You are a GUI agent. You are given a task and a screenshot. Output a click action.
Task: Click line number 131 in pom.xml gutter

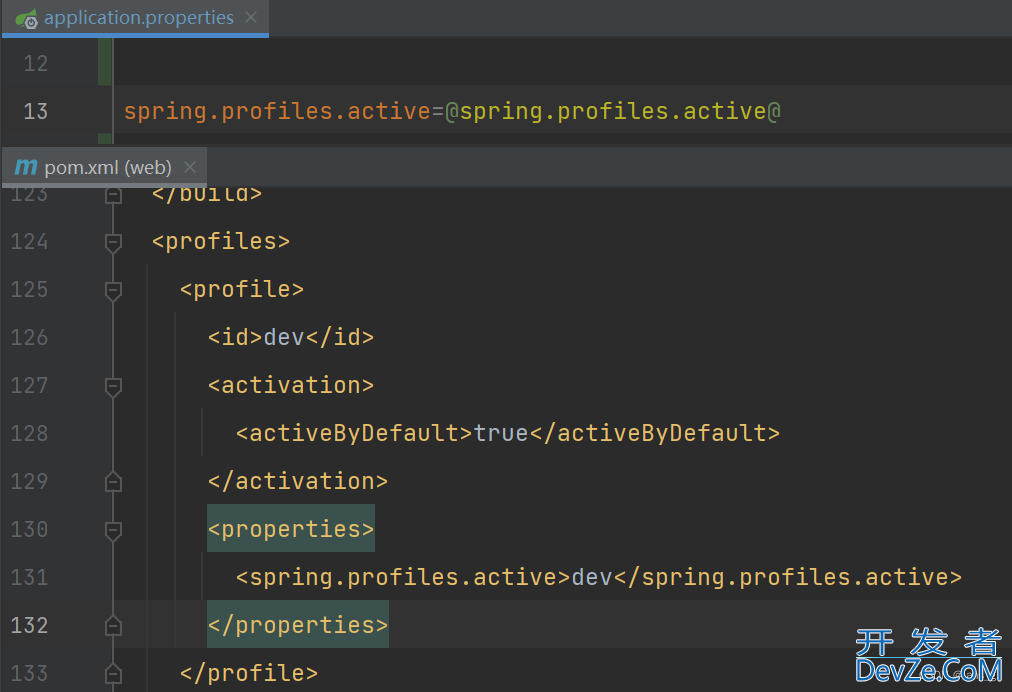(x=29, y=577)
